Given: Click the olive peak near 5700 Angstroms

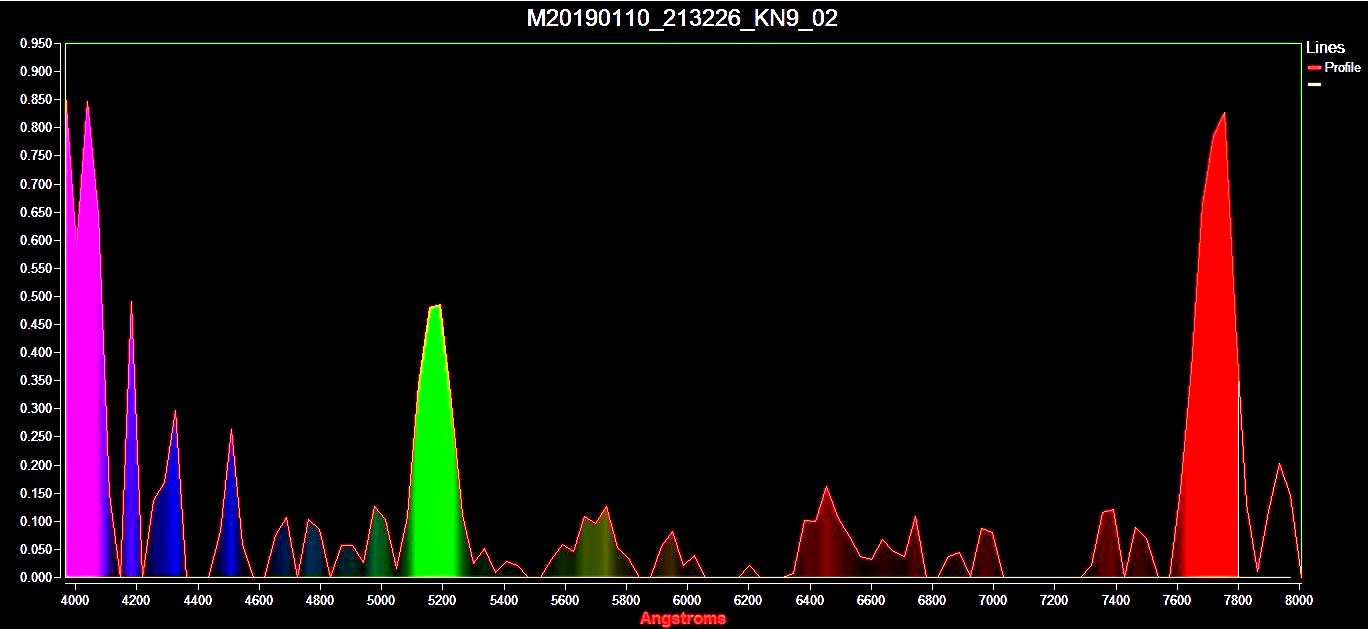Looking at the screenshot, I should [x=596, y=545].
